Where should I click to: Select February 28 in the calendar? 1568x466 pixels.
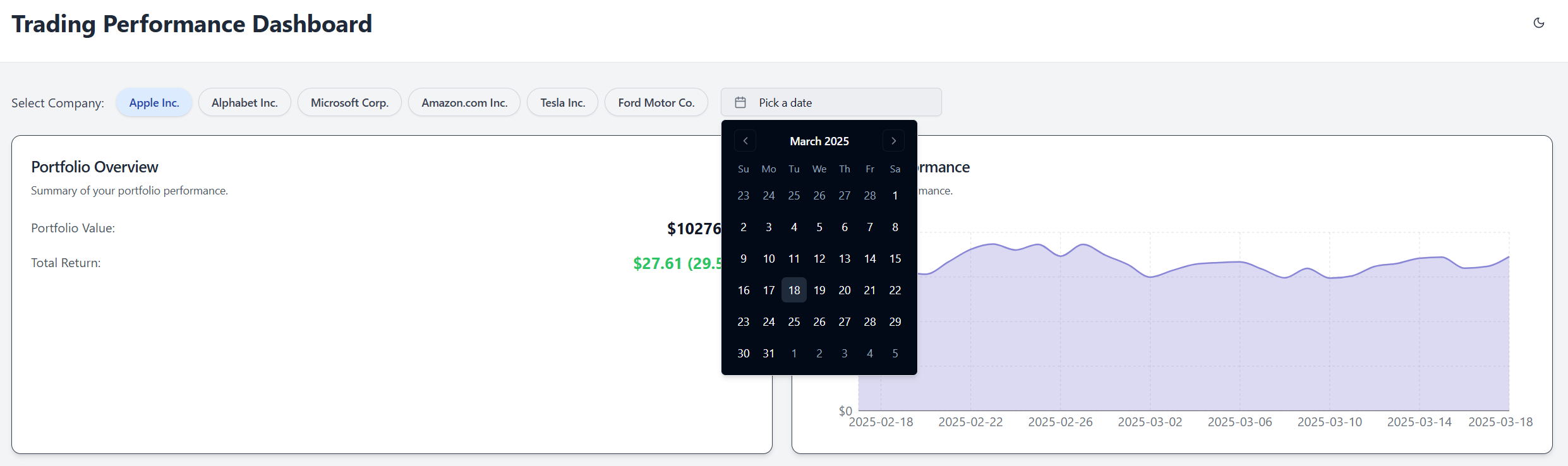[870, 195]
